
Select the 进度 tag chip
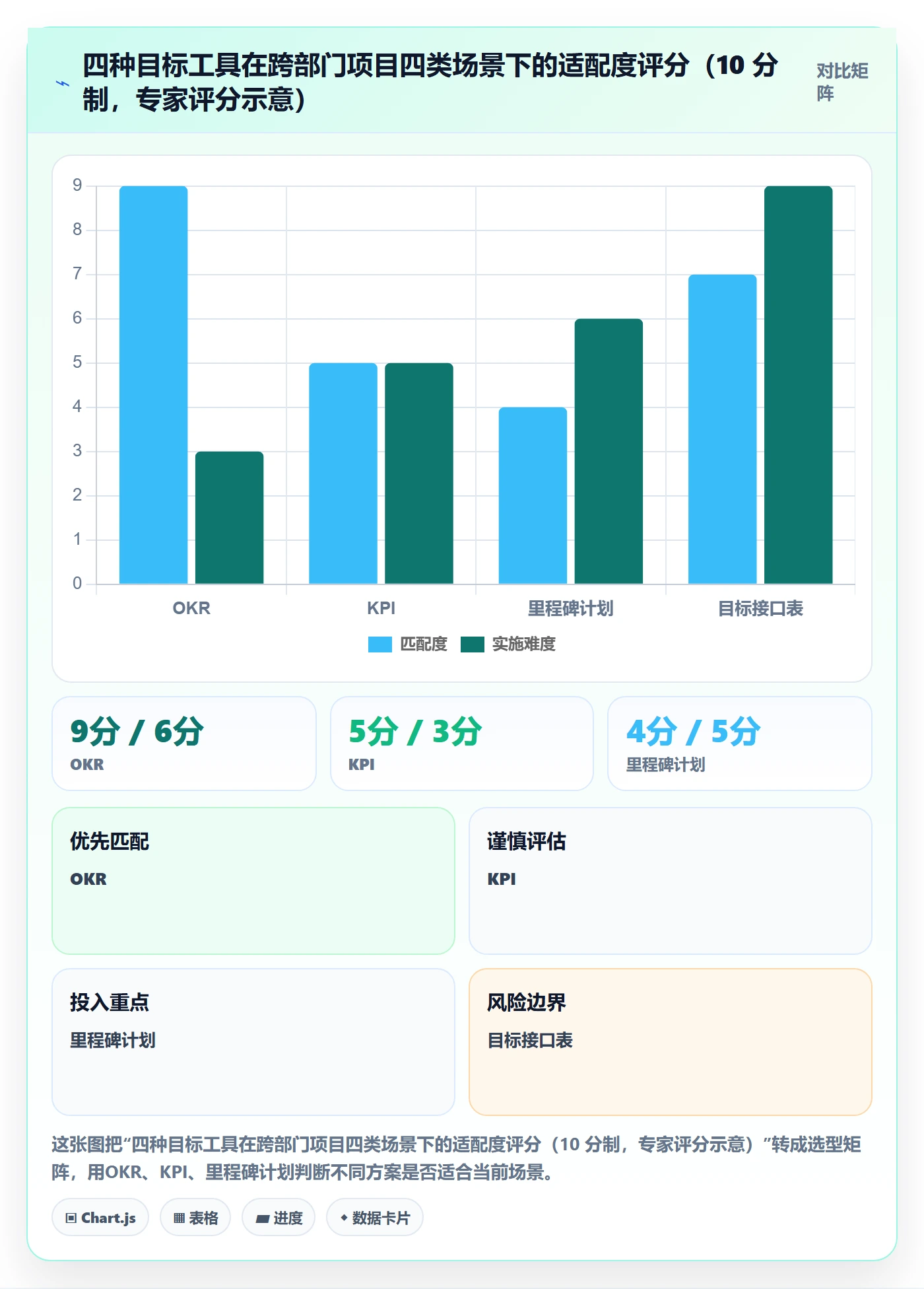[279, 1217]
